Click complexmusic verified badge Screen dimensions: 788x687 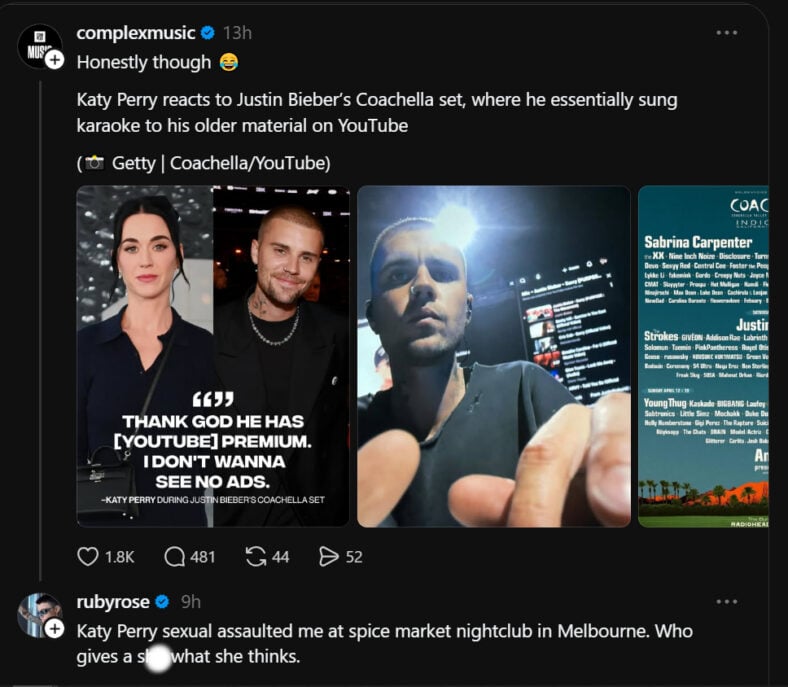[208, 33]
